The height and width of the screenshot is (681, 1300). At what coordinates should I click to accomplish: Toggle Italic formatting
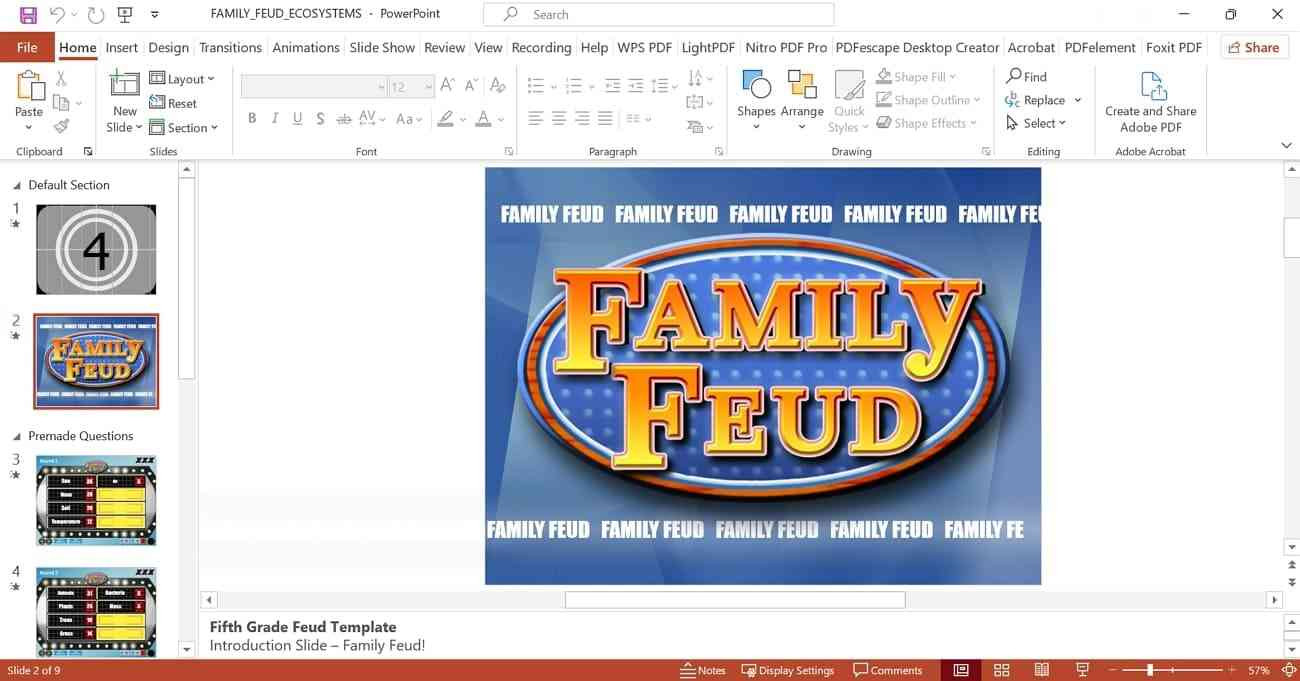click(275, 118)
